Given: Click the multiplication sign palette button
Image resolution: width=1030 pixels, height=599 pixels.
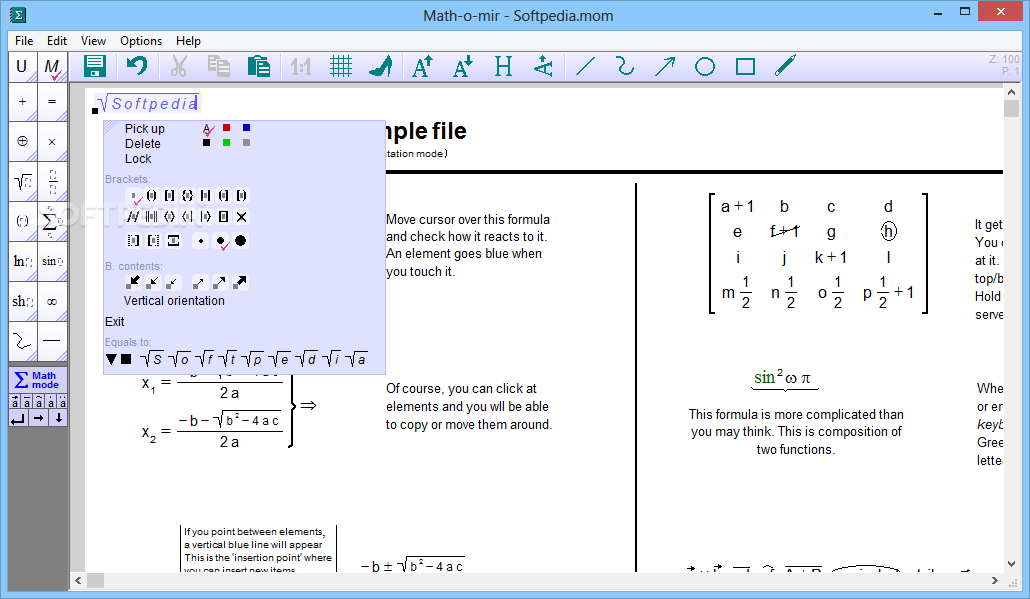Looking at the screenshot, I should [52, 141].
